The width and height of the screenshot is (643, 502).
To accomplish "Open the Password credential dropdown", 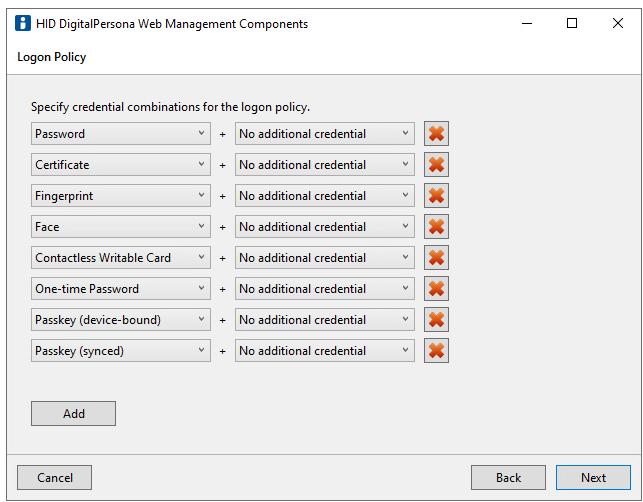I will point(120,134).
